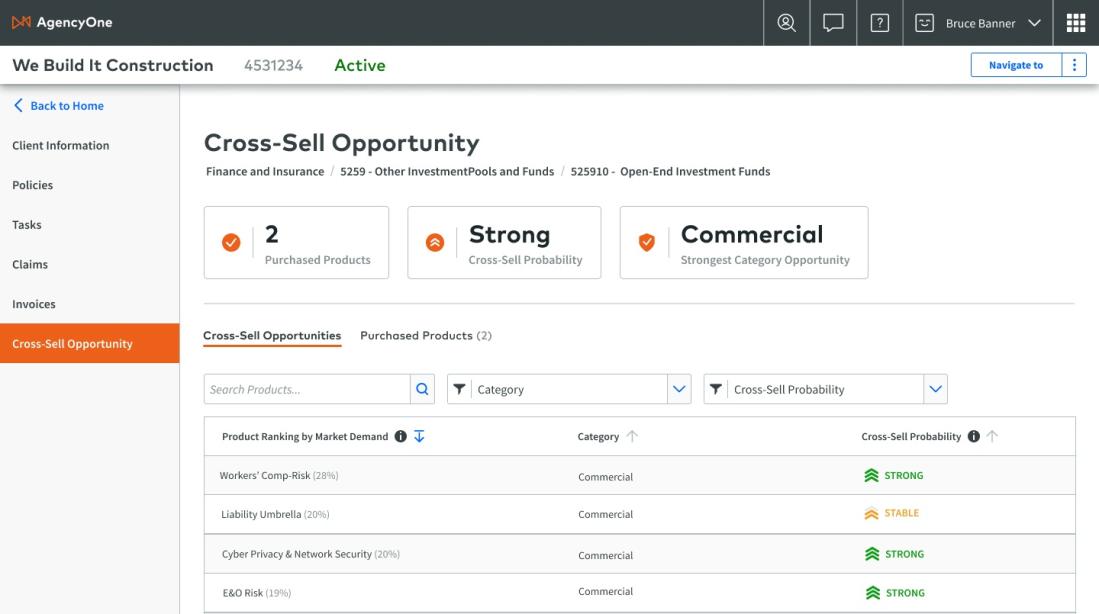Viewport: 1099px width, 614px height.
Task: Select the Cross-Sell Opportunities tab
Action: 272,336
